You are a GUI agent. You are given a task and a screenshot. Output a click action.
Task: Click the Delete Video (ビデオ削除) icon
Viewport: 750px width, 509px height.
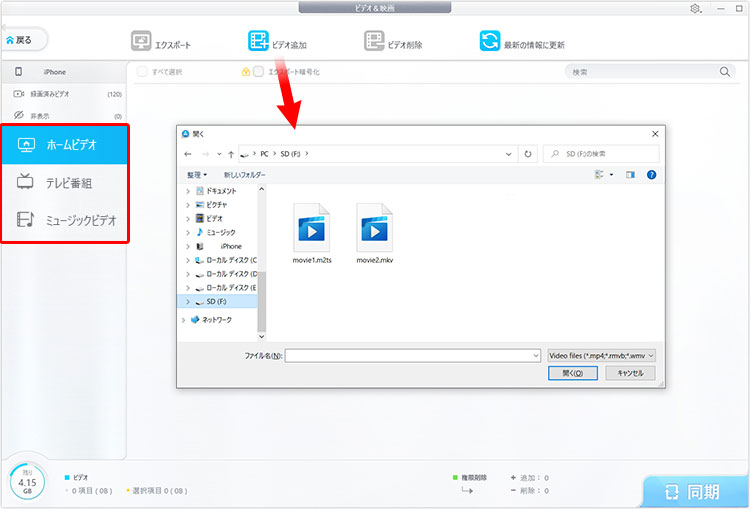point(374,41)
